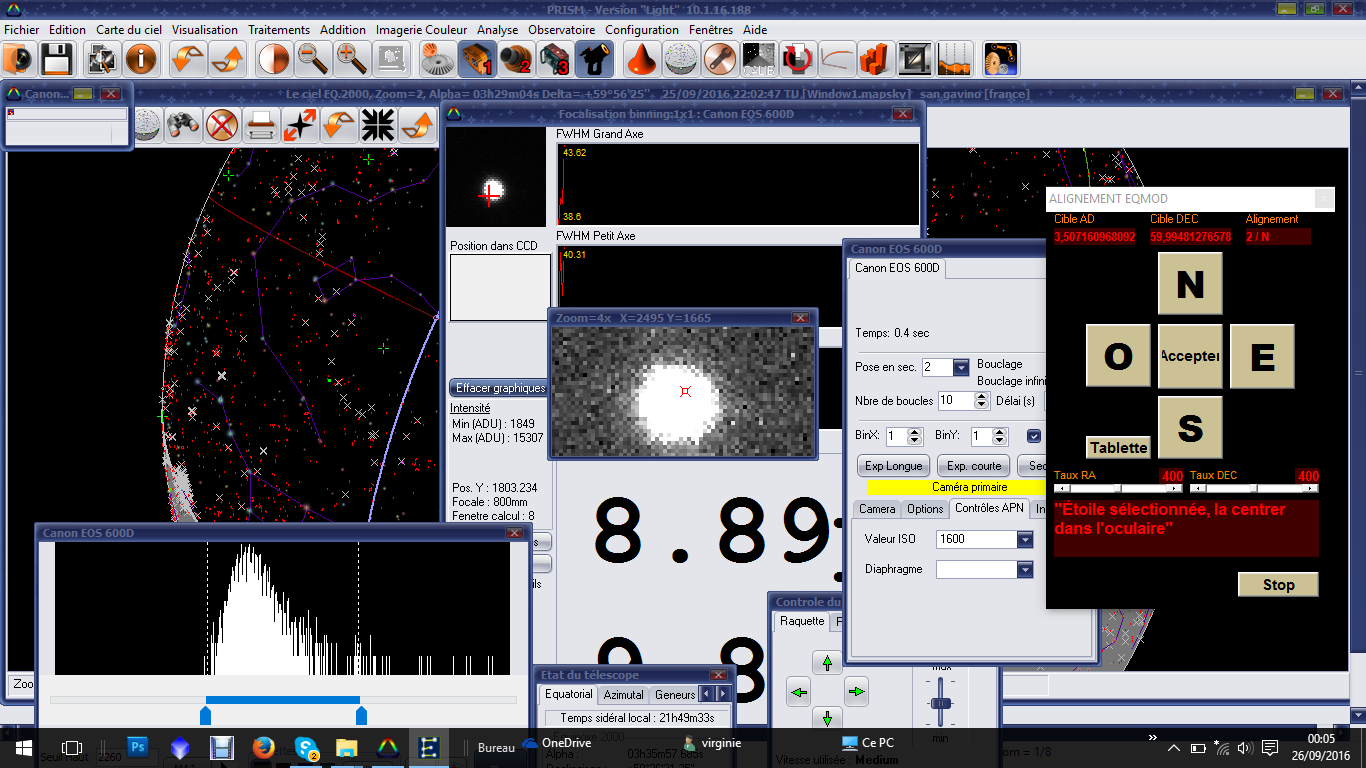Click the printer icon in sky map toolbar

click(261, 125)
